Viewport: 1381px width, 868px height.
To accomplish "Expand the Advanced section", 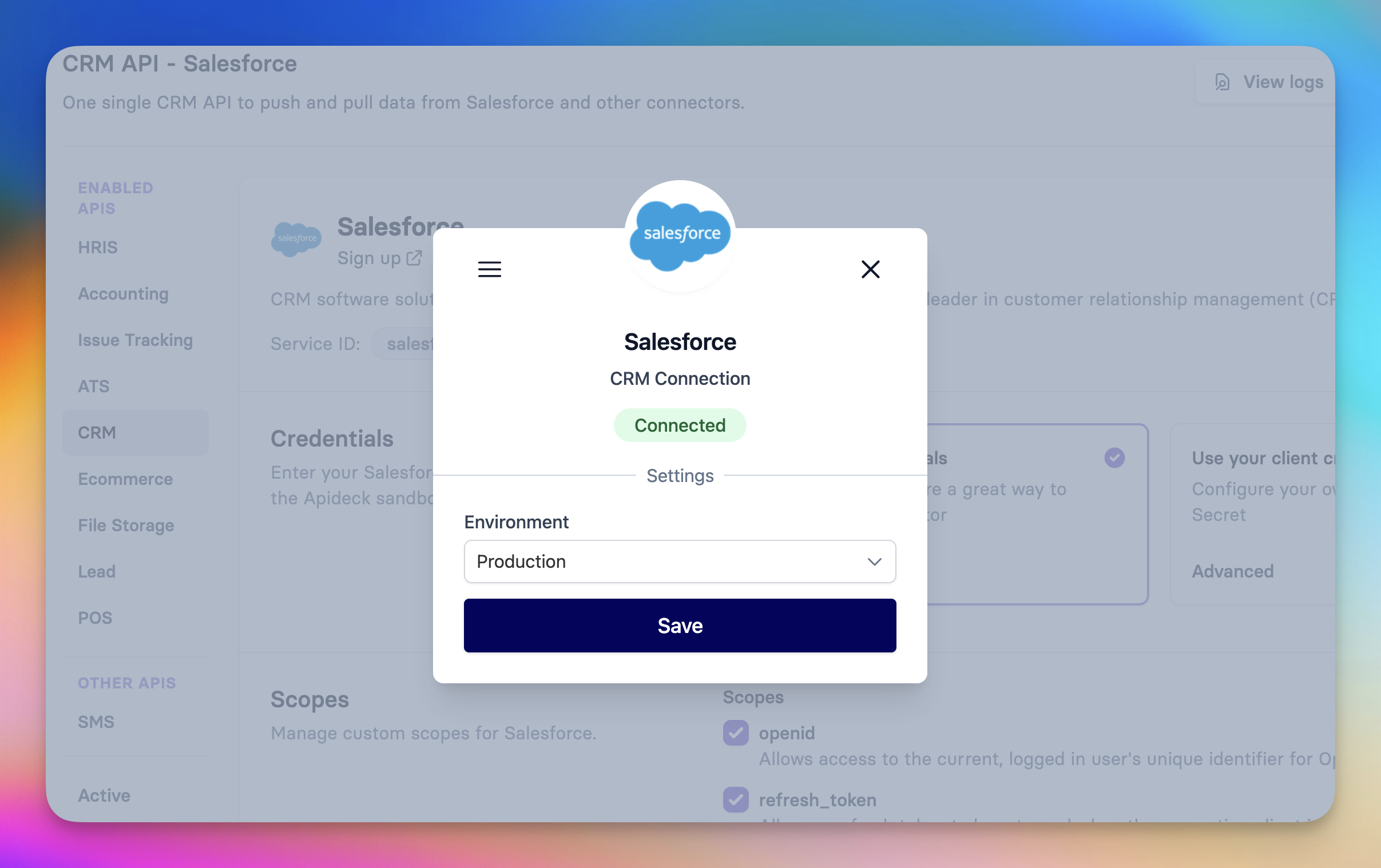I will tap(1232, 571).
